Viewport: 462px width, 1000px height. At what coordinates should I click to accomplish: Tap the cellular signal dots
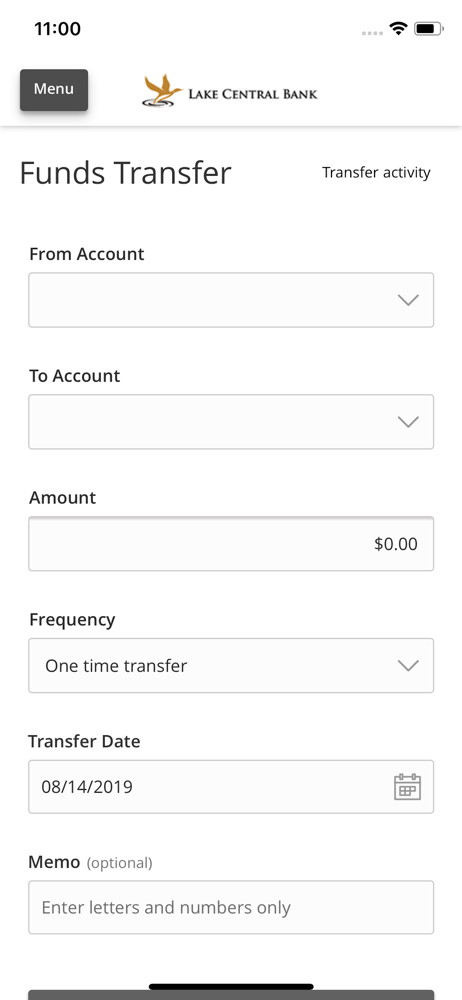pyautogui.click(x=372, y=33)
